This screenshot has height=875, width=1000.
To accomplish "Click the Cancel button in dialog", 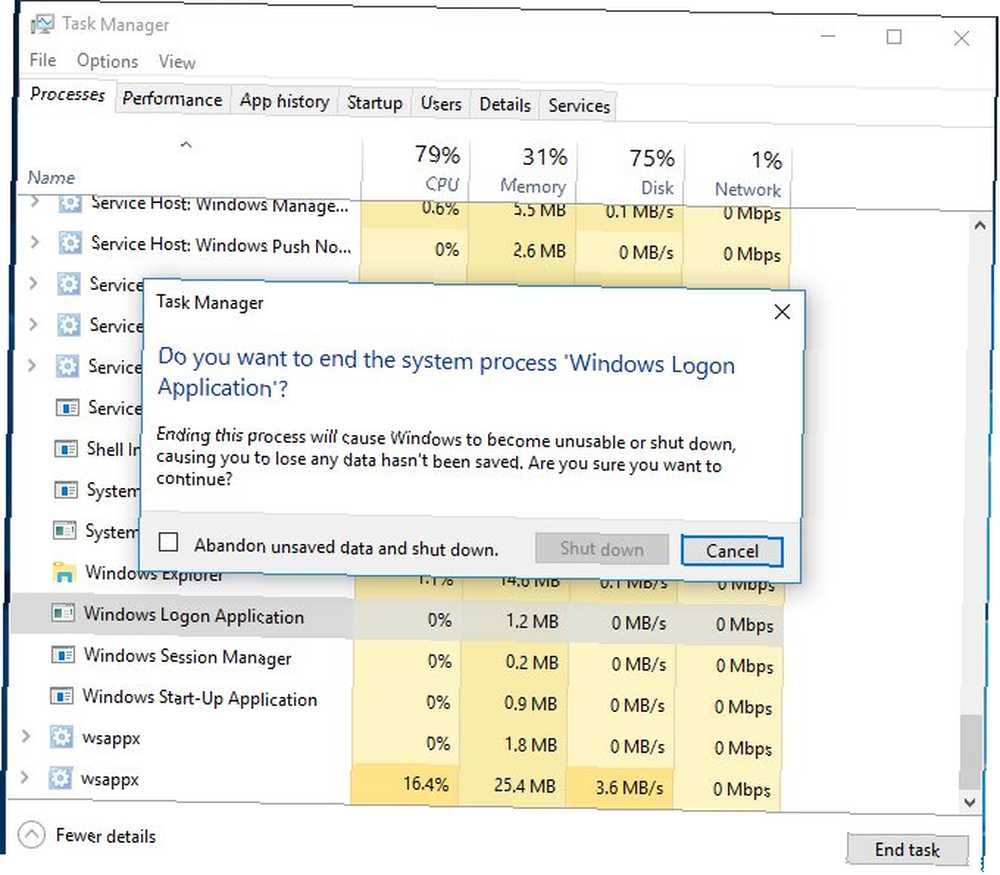I will 732,551.
